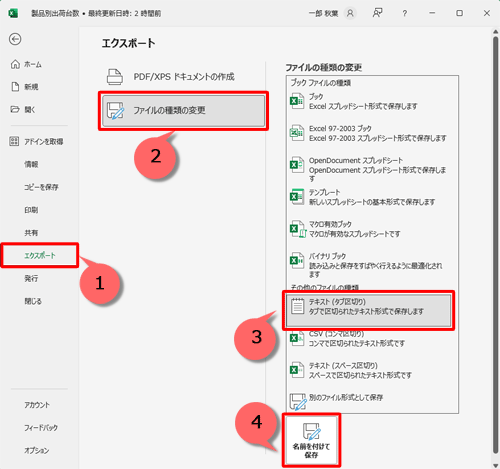Click the feedback person icon in title bar
The width and height of the screenshot is (500, 469).
click(377, 13)
